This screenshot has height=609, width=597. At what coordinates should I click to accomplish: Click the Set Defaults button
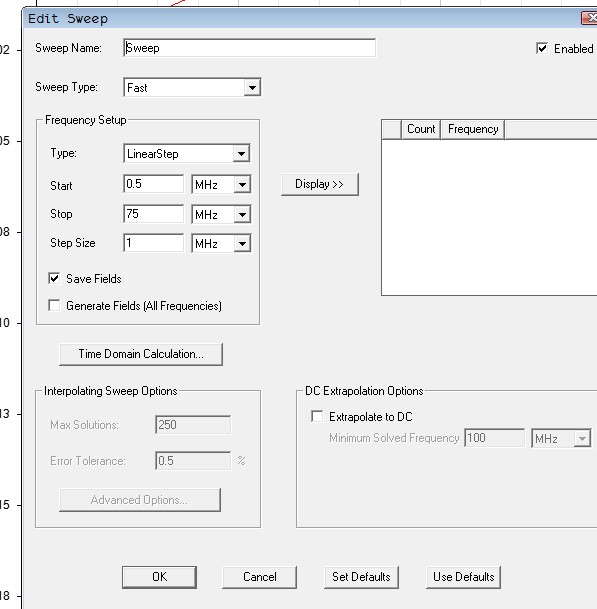[x=361, y=577]
